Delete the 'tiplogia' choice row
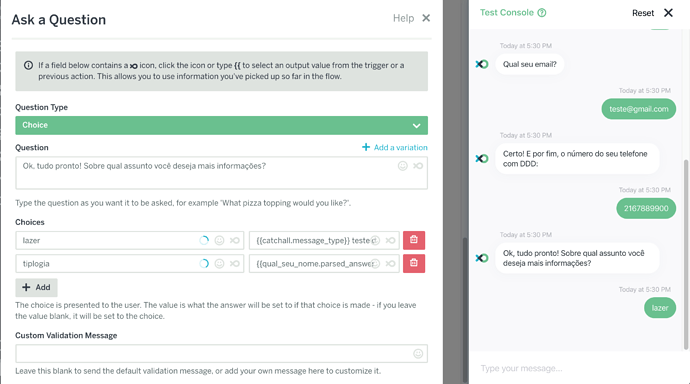Viewport: 690px width, 384px height. click(x=414, y=263)
